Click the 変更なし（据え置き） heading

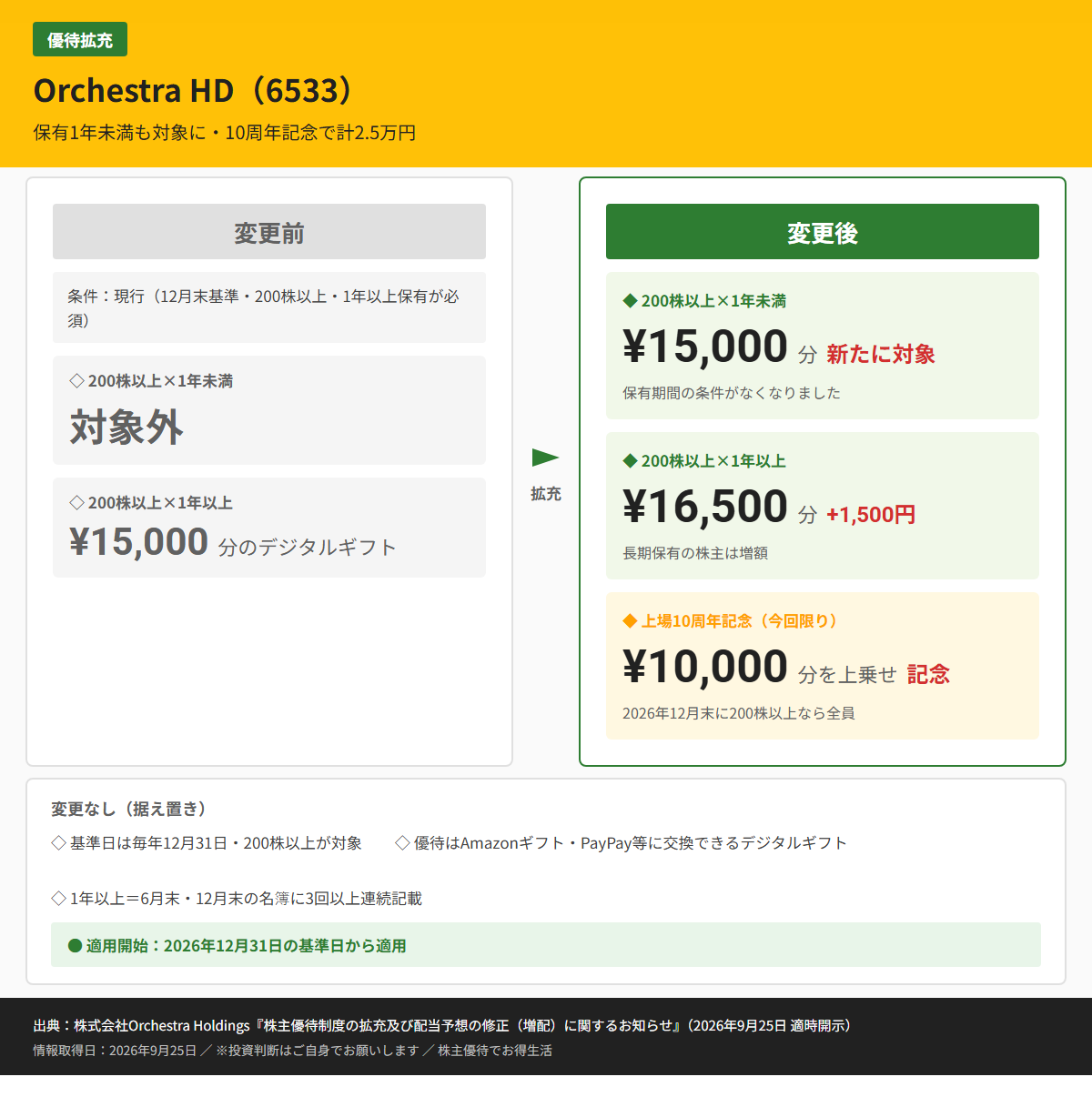pyautogui.click(x=129, y=809)
